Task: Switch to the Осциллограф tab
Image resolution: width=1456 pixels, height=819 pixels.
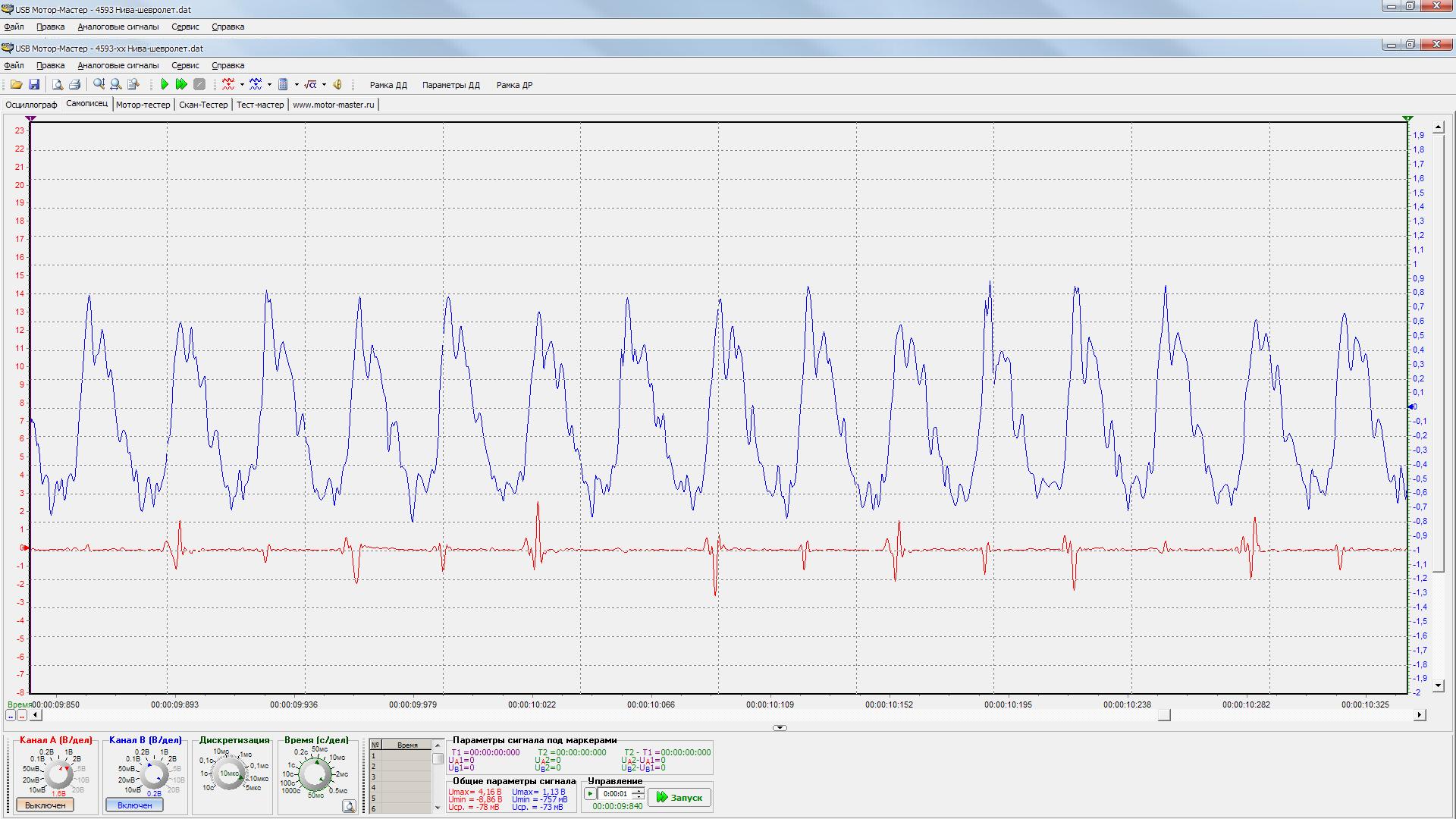Action: [x=31, y=105]
